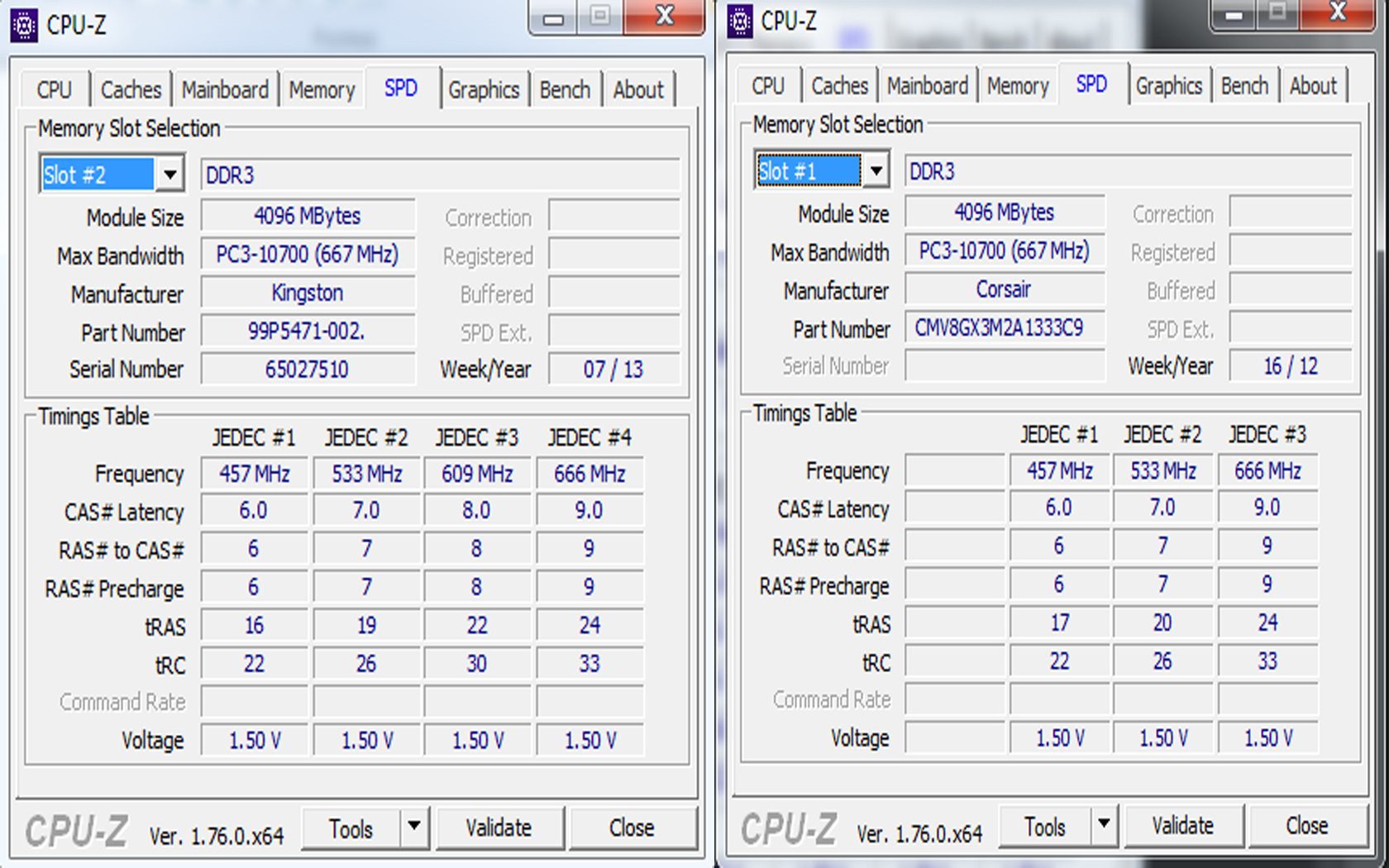Click the 609 MHz frequency cell
The image size is (1389, 868).
tap(477, 475)
